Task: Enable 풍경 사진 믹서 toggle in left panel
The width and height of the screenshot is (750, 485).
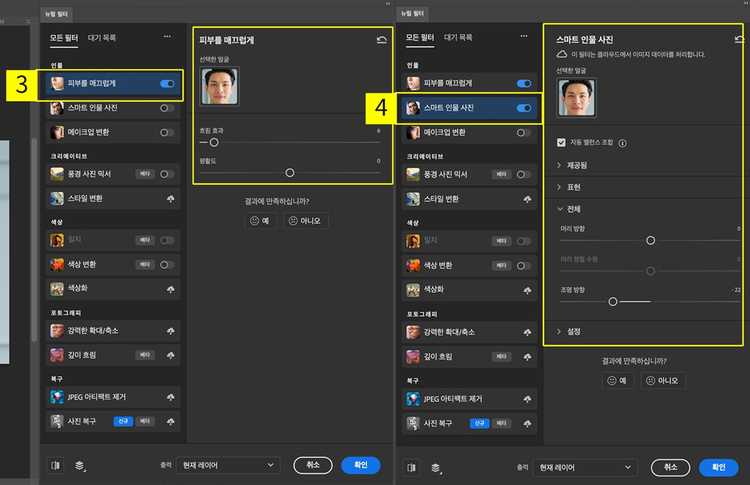Action: (167, 174)
